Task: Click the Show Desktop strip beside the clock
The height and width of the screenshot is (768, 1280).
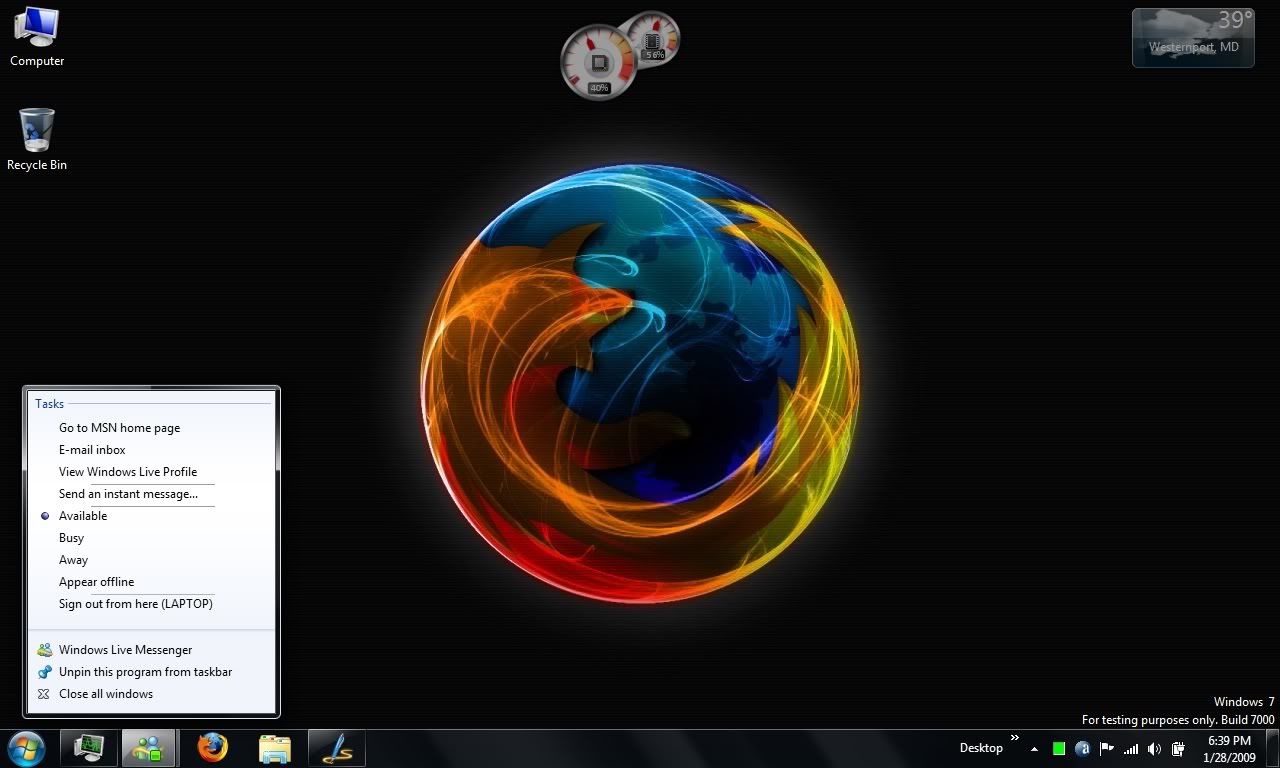Action: 1274,748
